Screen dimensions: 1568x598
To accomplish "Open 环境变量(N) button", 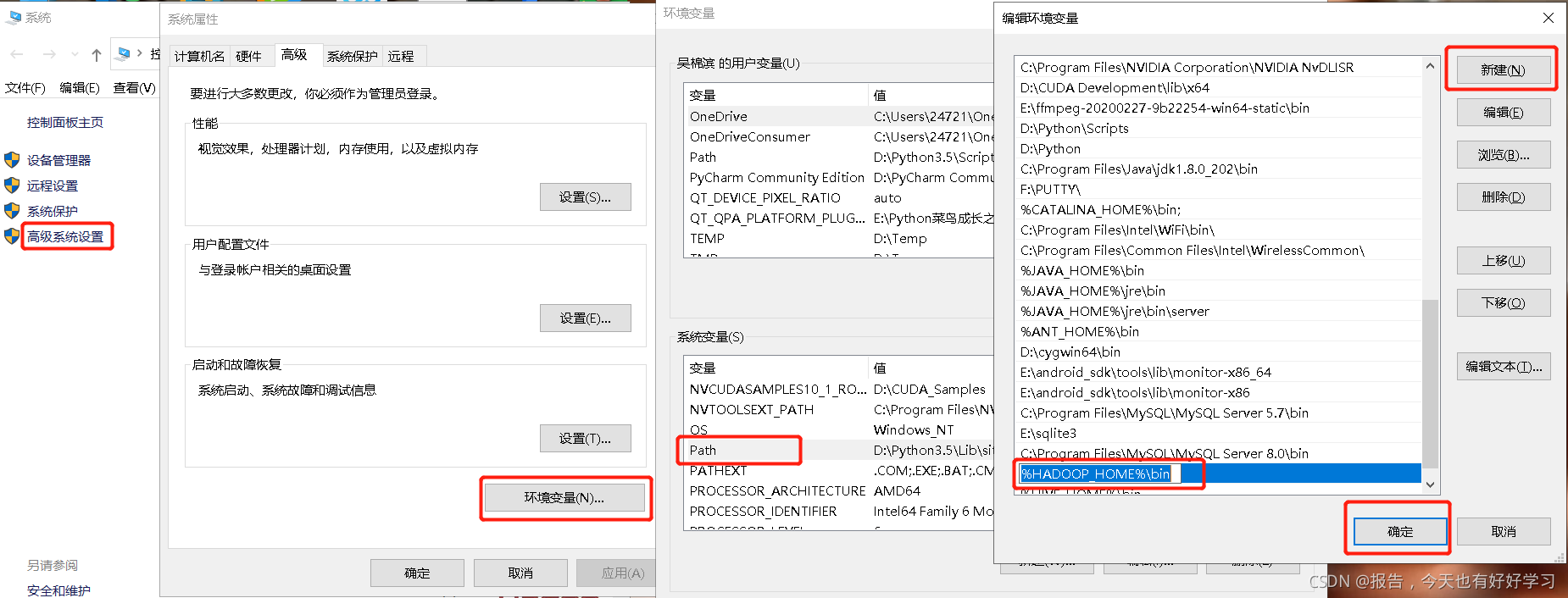I will (x=564, y=497).
